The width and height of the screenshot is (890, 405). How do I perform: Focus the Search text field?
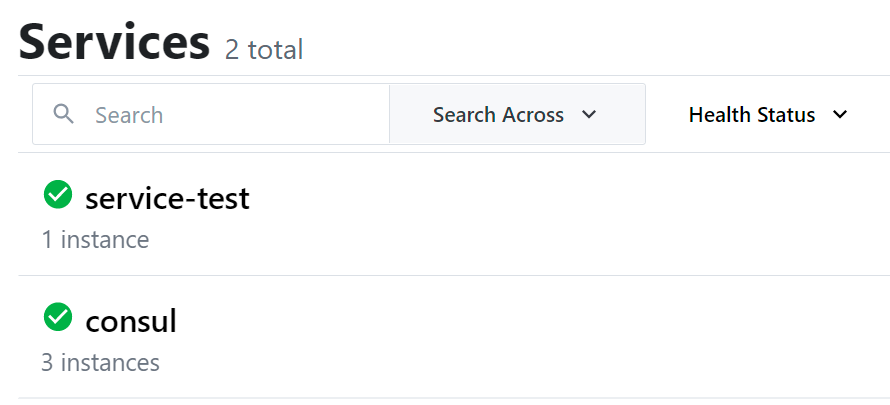coord(211,114)
